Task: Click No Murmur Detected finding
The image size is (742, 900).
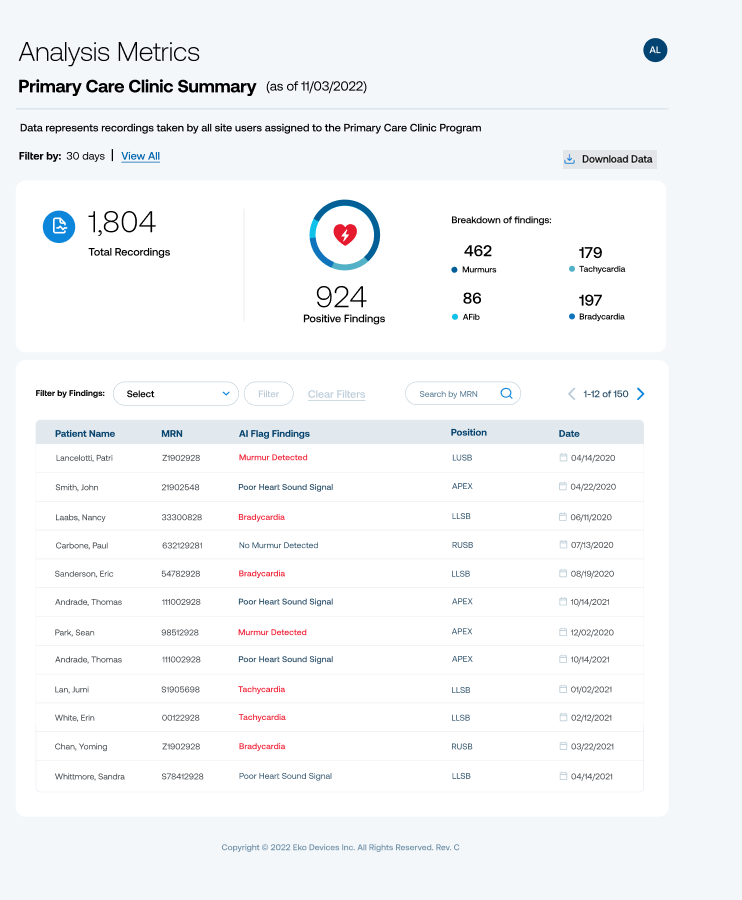Action: pos(278,545)
